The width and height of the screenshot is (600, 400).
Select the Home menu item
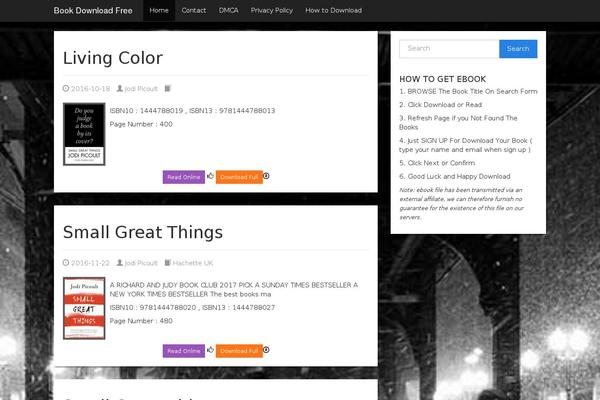point(159,10)
